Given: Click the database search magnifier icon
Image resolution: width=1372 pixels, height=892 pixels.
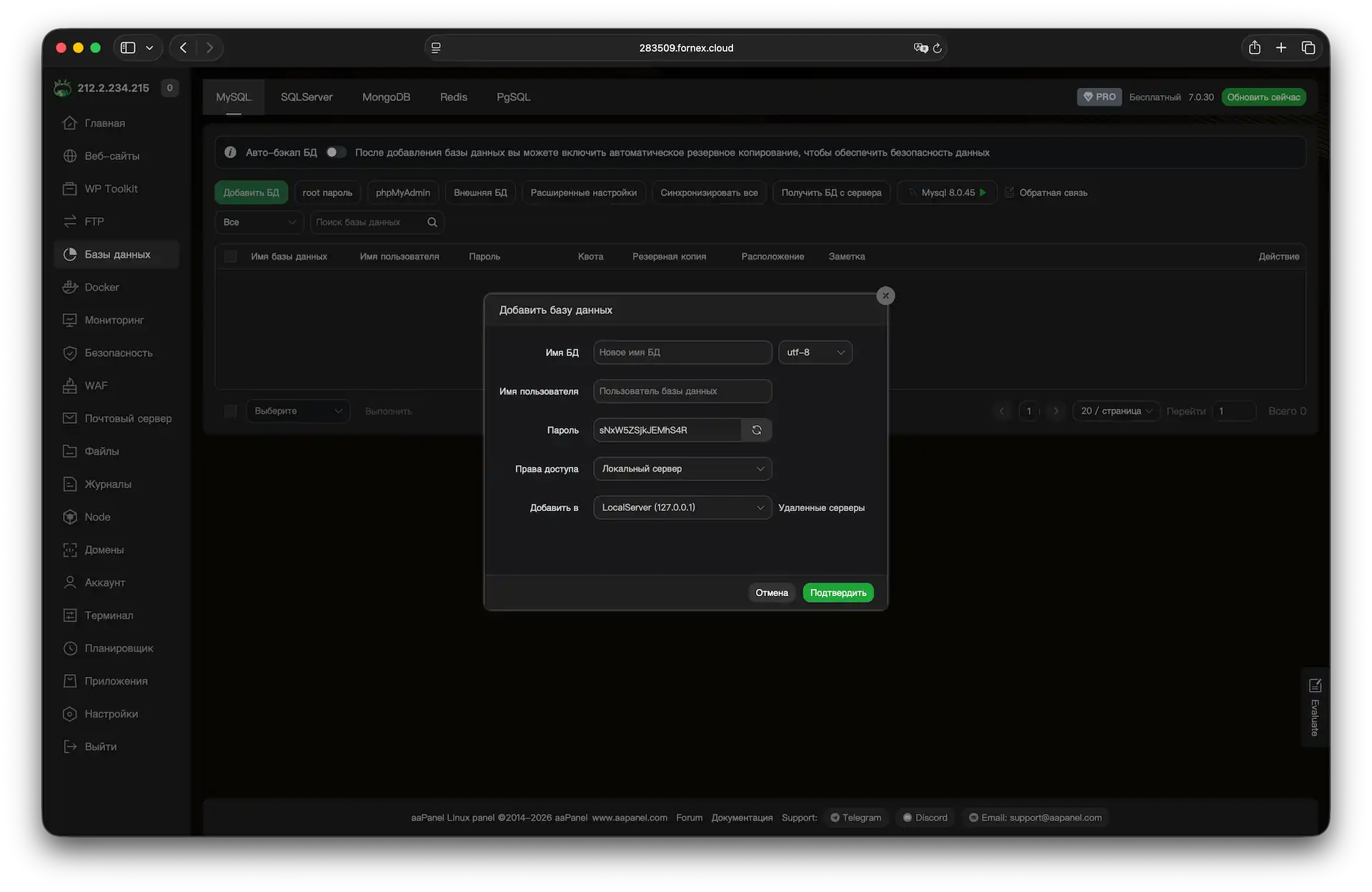Looking at the screenshot, I should 432,222.
